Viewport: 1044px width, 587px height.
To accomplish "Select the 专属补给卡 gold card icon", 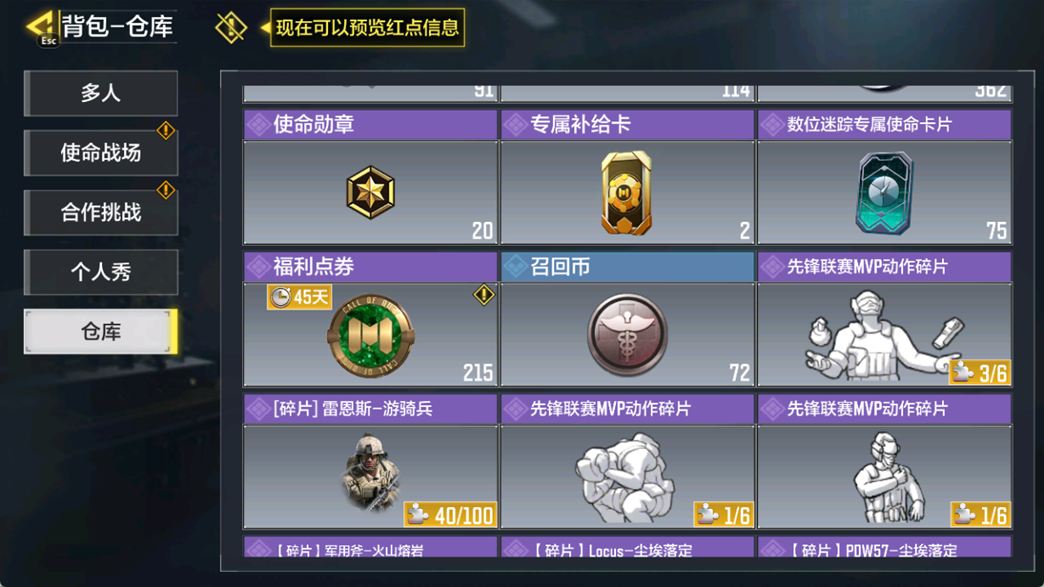I will pos(626,192).
